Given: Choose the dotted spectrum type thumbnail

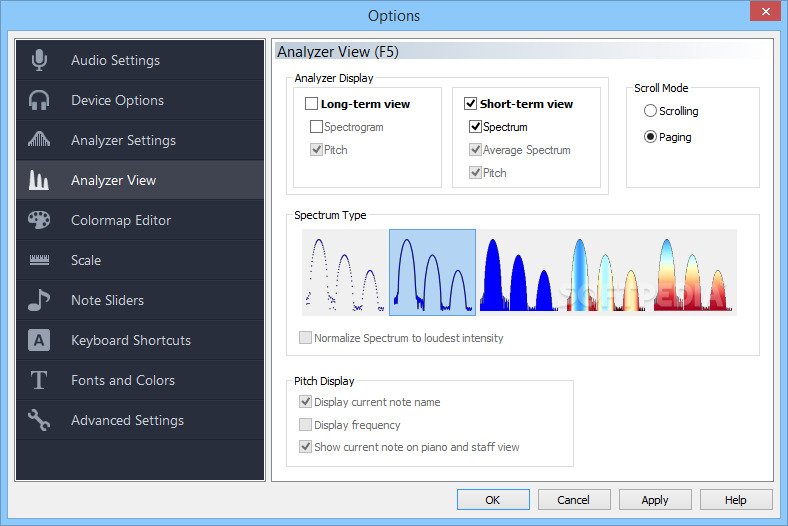Looking at the screenshot, I should (x=345, y=273).
